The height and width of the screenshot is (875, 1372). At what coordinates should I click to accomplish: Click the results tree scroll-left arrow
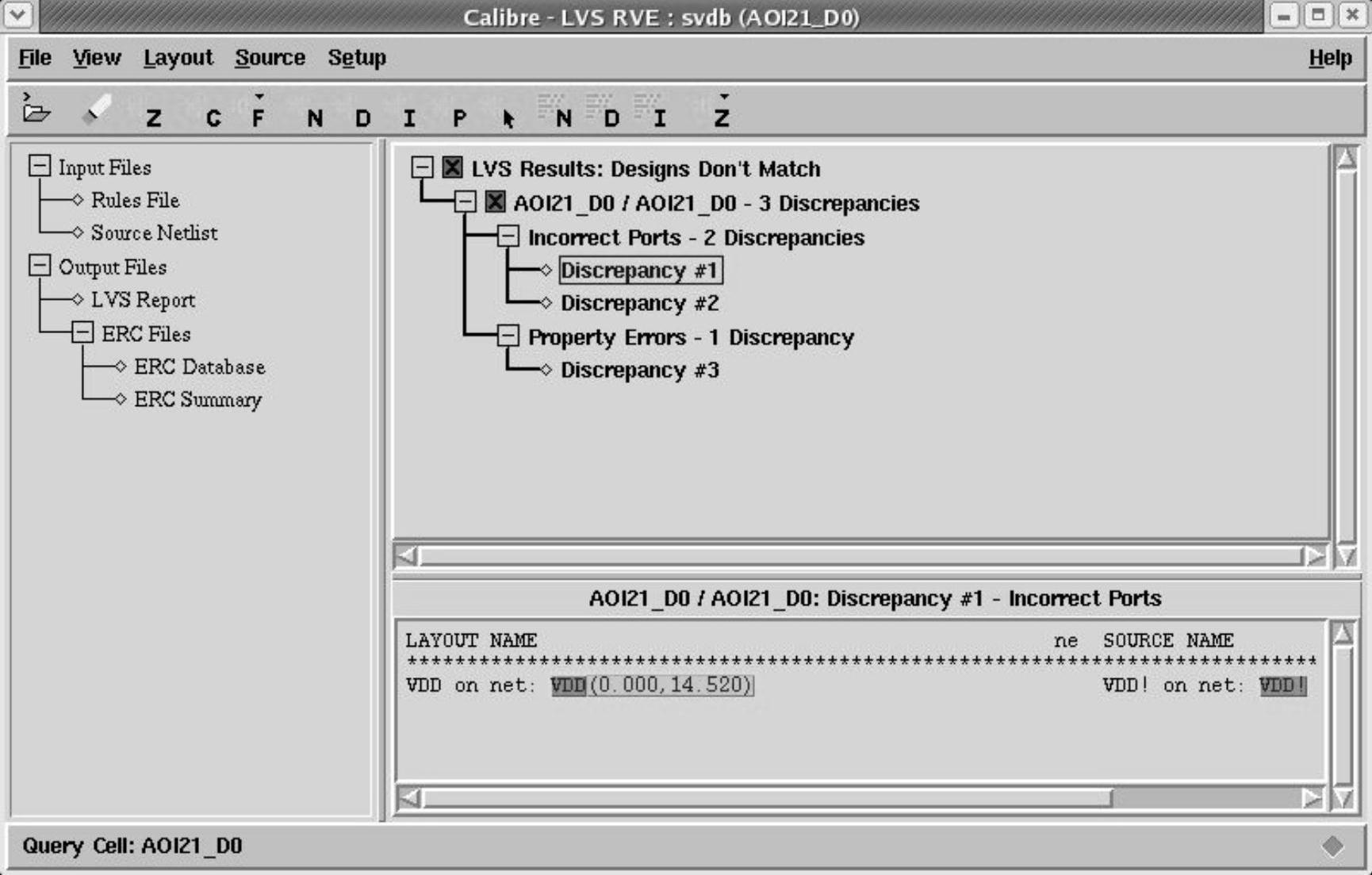(x=406, y=556)
